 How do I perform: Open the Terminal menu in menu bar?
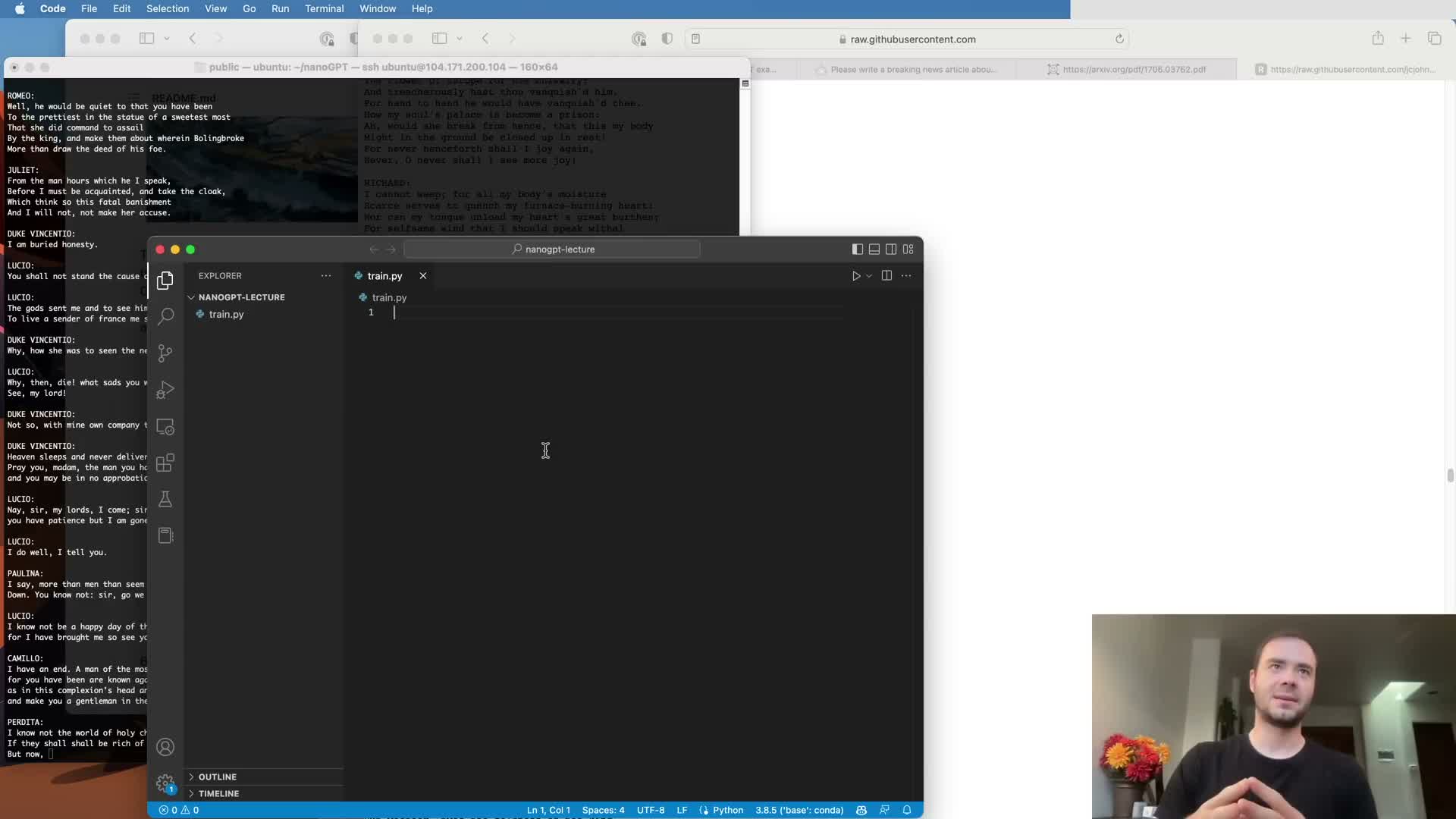coord(324,8)
